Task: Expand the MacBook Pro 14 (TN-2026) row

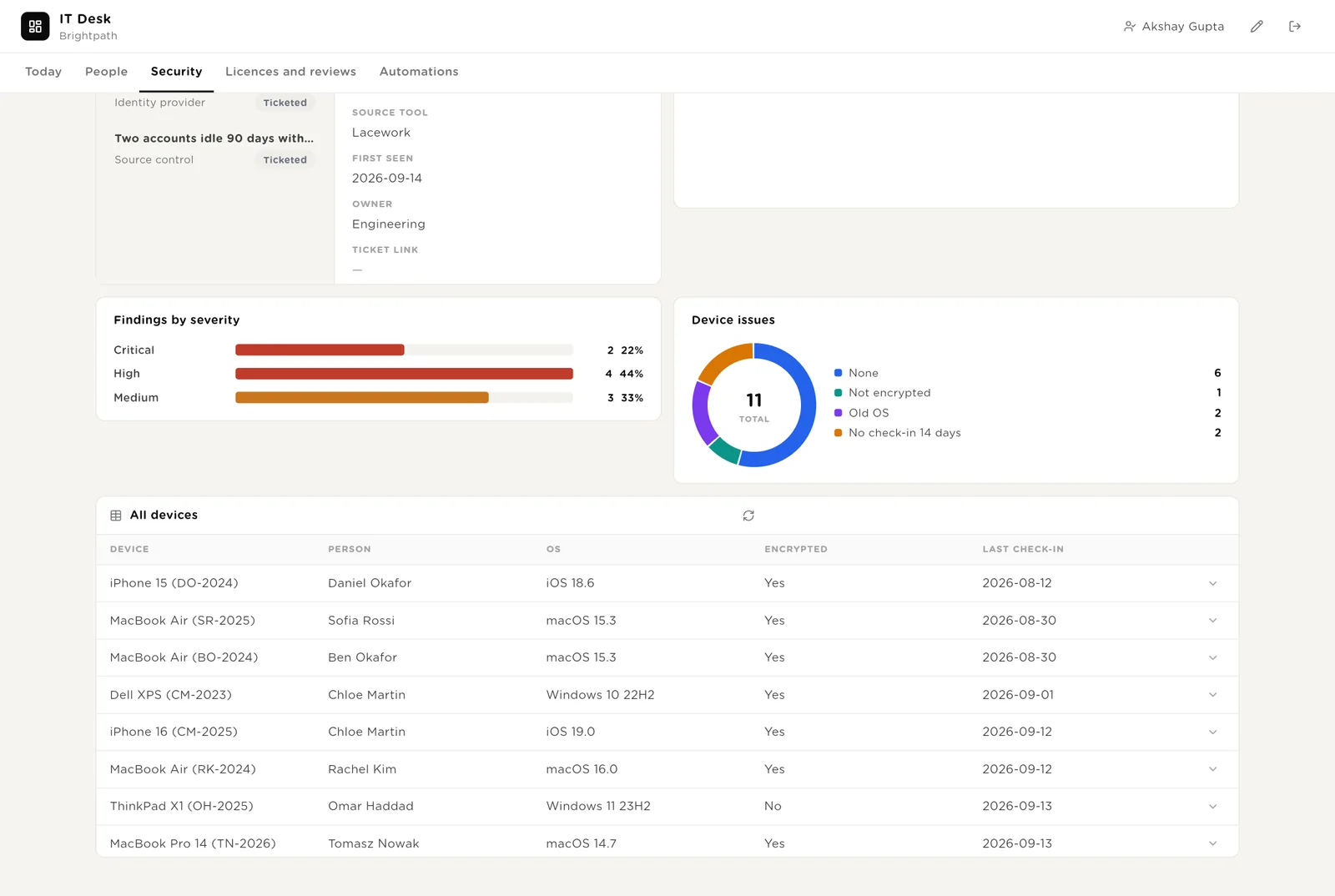Action: click(1212, 843)
